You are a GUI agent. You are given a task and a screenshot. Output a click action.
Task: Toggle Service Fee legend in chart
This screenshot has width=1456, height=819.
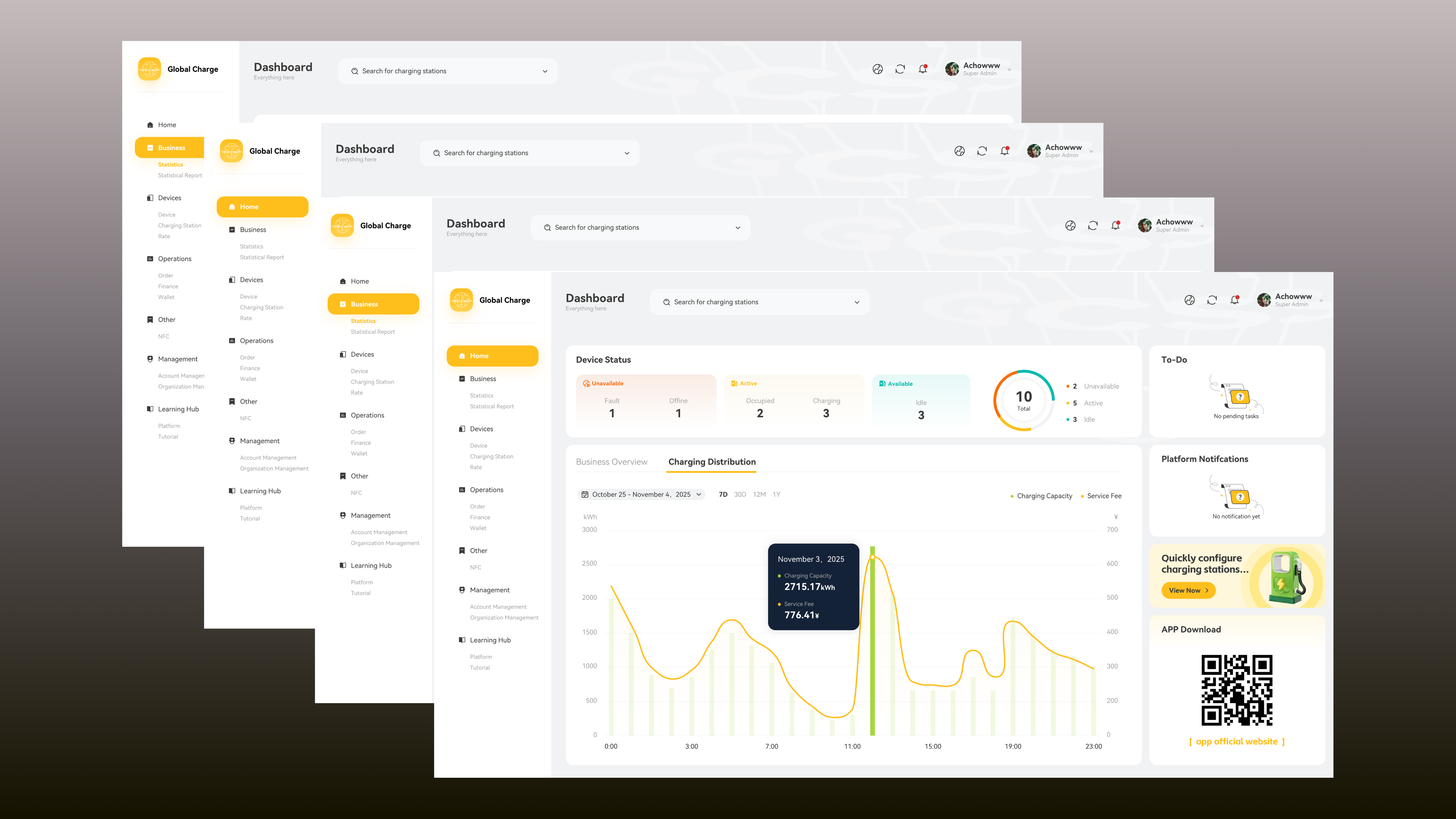tap(1100, 496)
